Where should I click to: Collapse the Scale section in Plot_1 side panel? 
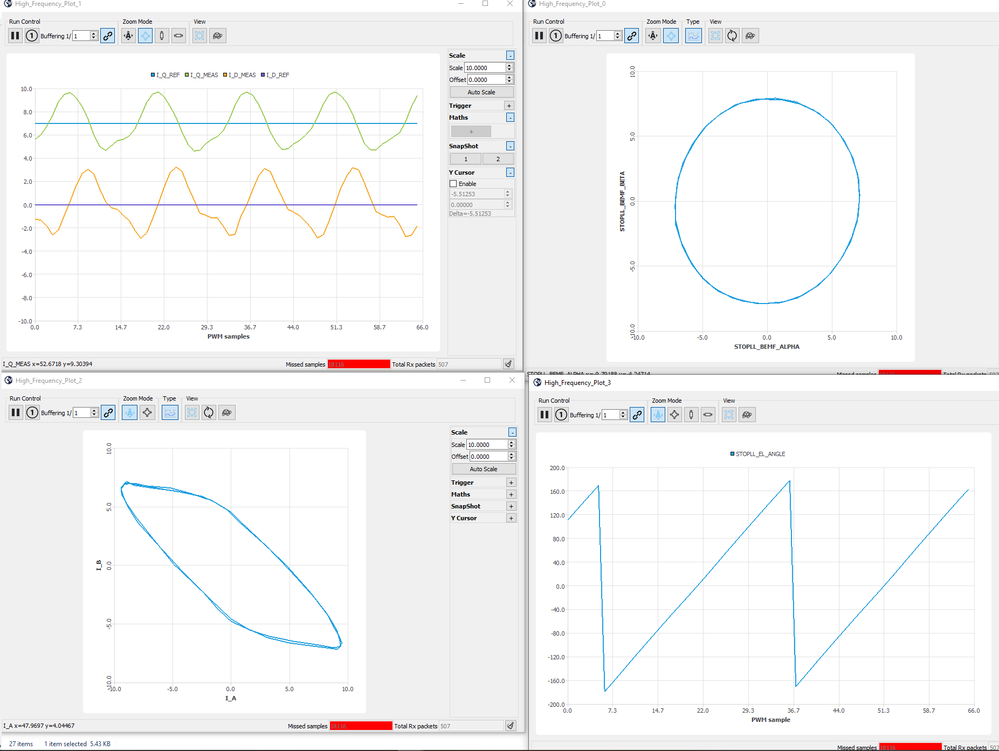click(x=510, y=55)
